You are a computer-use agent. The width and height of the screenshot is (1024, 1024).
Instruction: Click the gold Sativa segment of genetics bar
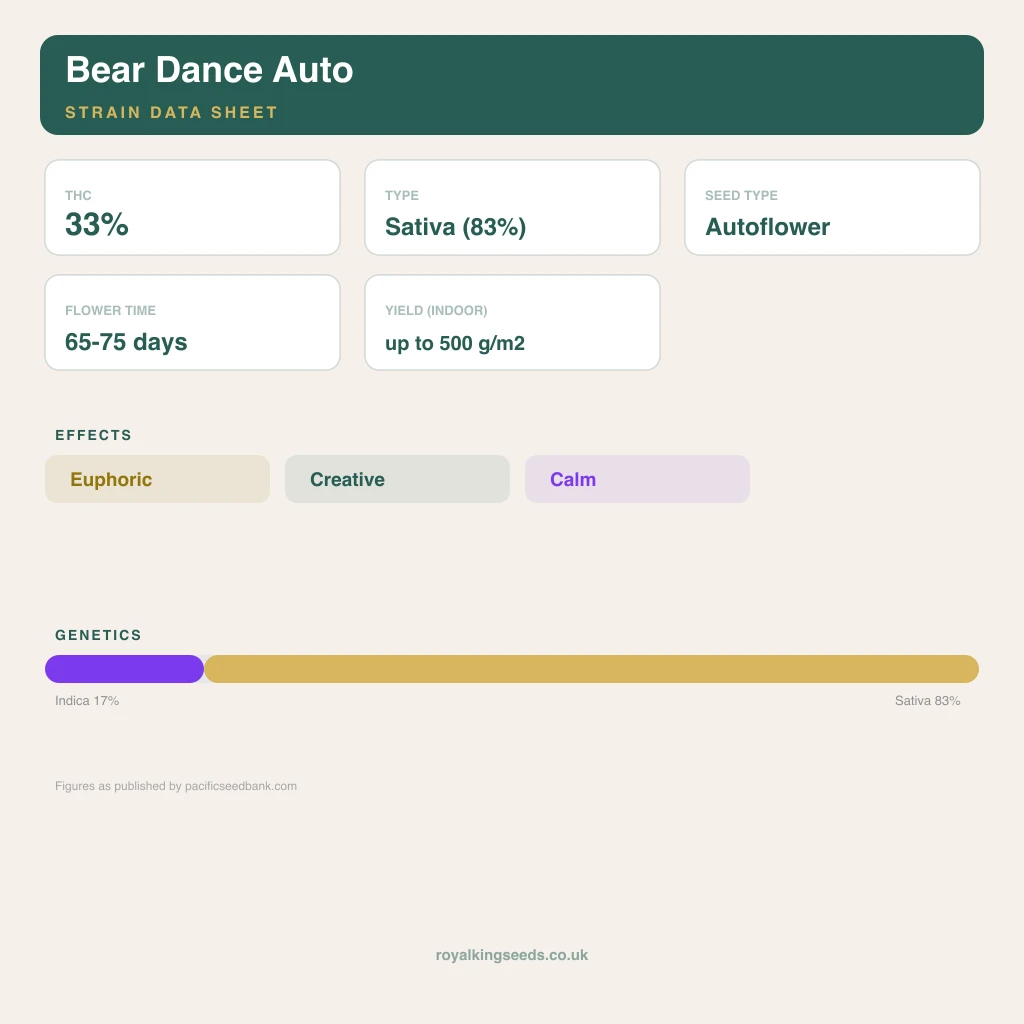[x=591, y=669]
